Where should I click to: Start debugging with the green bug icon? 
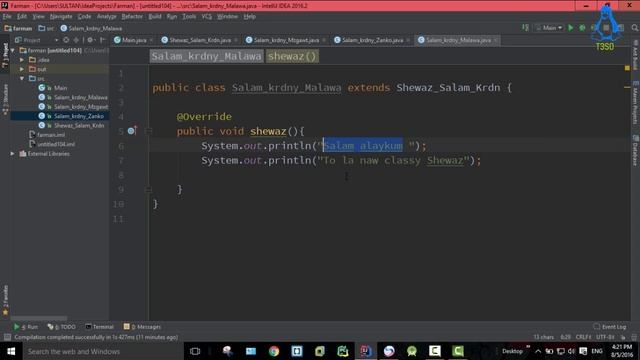pyautogui.click(x=582, y=28)
